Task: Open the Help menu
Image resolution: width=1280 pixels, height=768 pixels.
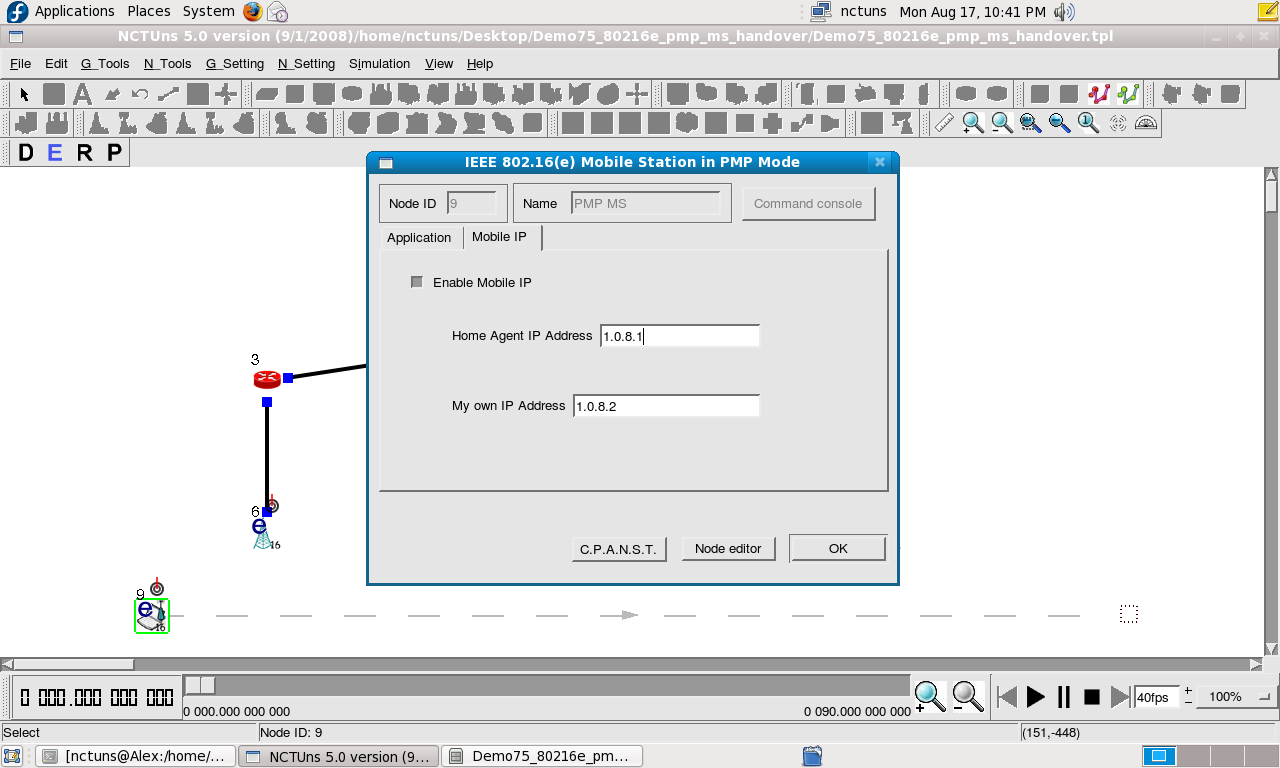Action: pos(480,63)
